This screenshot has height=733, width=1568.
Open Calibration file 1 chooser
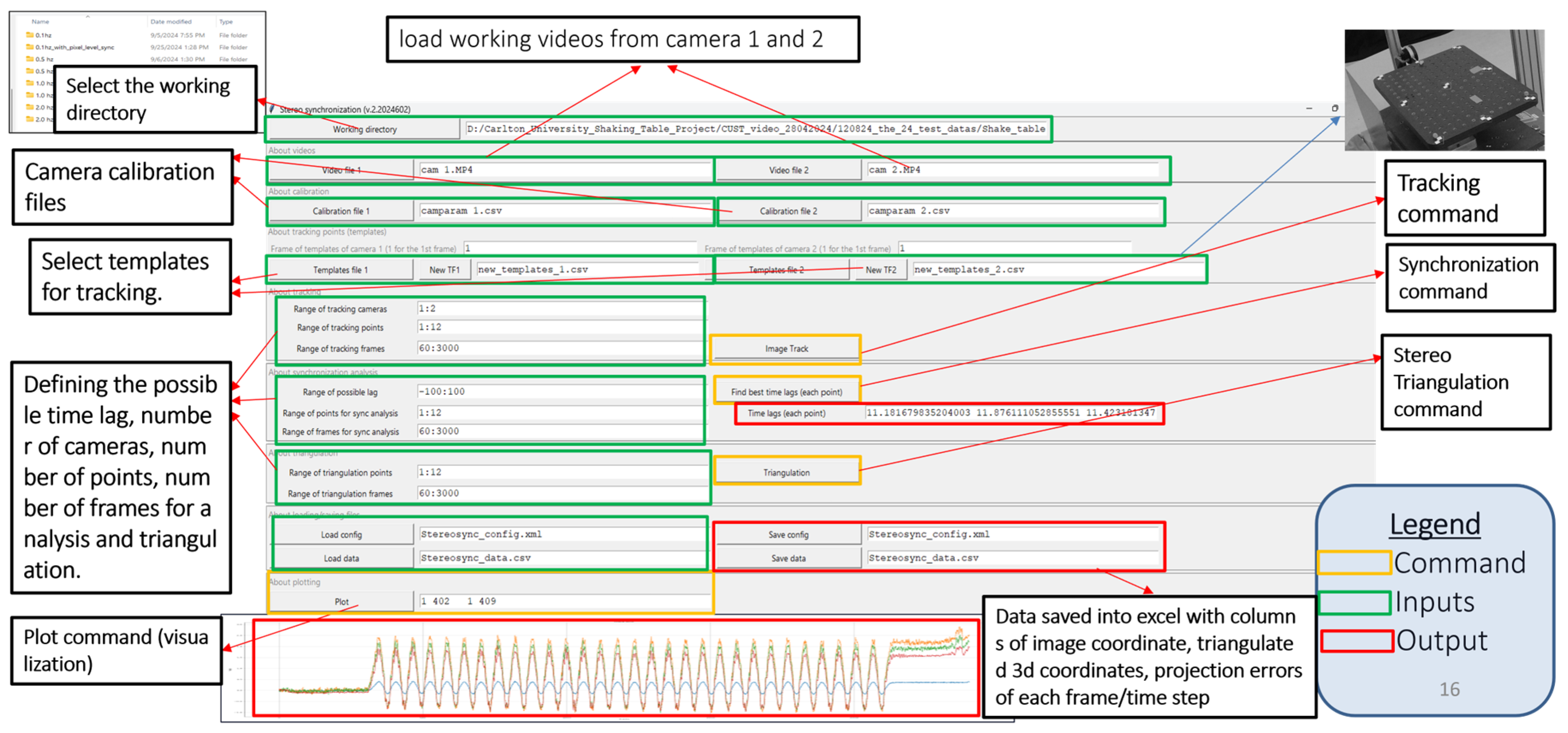pos(341,211)
